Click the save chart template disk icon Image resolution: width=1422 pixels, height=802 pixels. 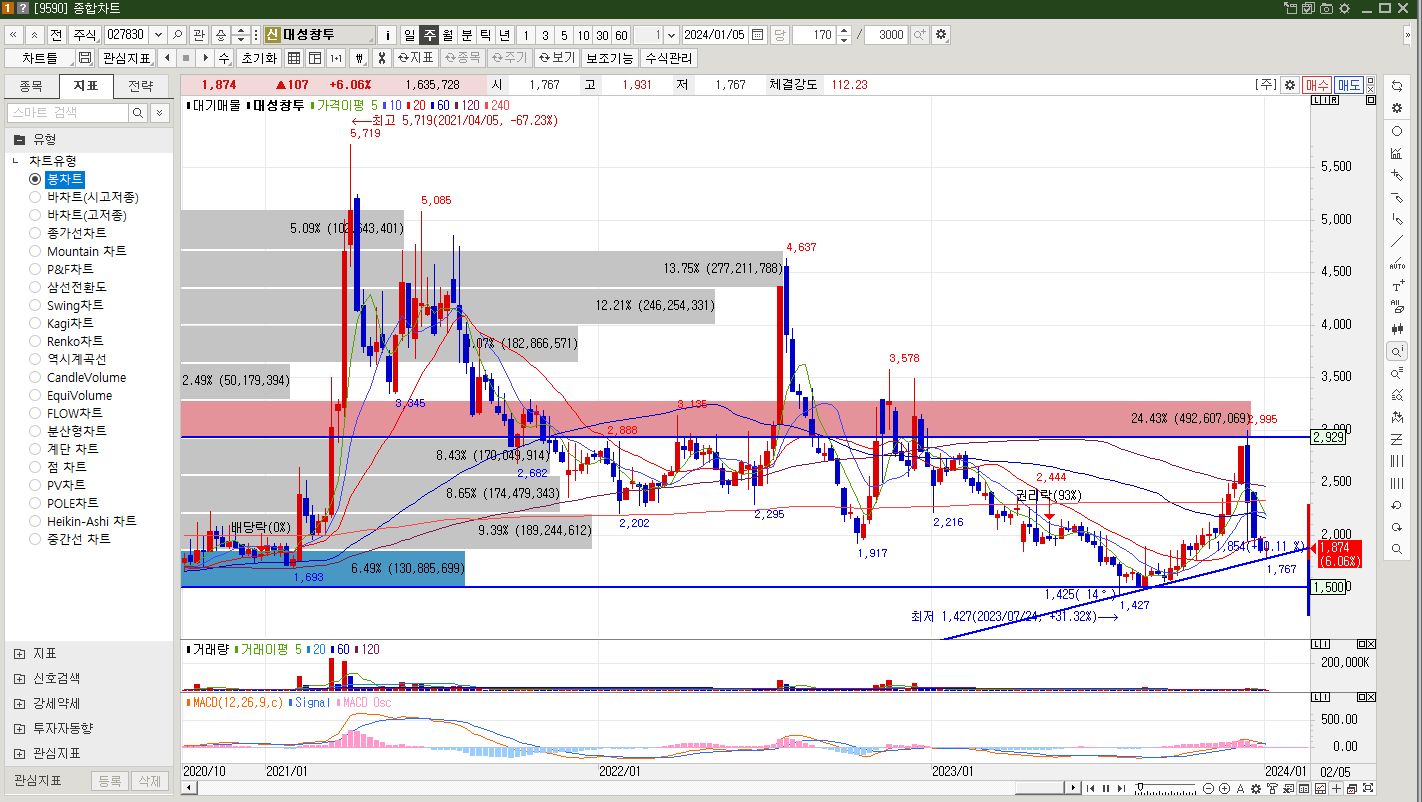tap(85, 58)
